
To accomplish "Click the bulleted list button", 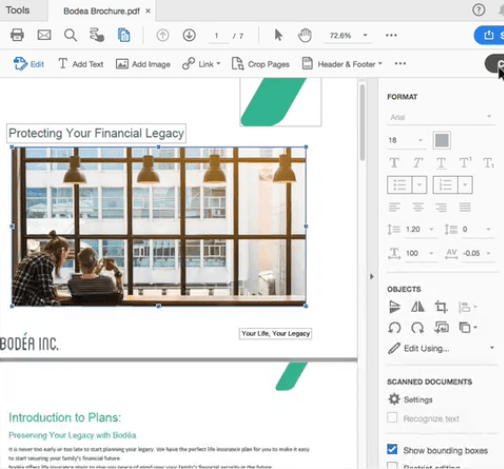I will pyautogui.click(x=400, y=185).
